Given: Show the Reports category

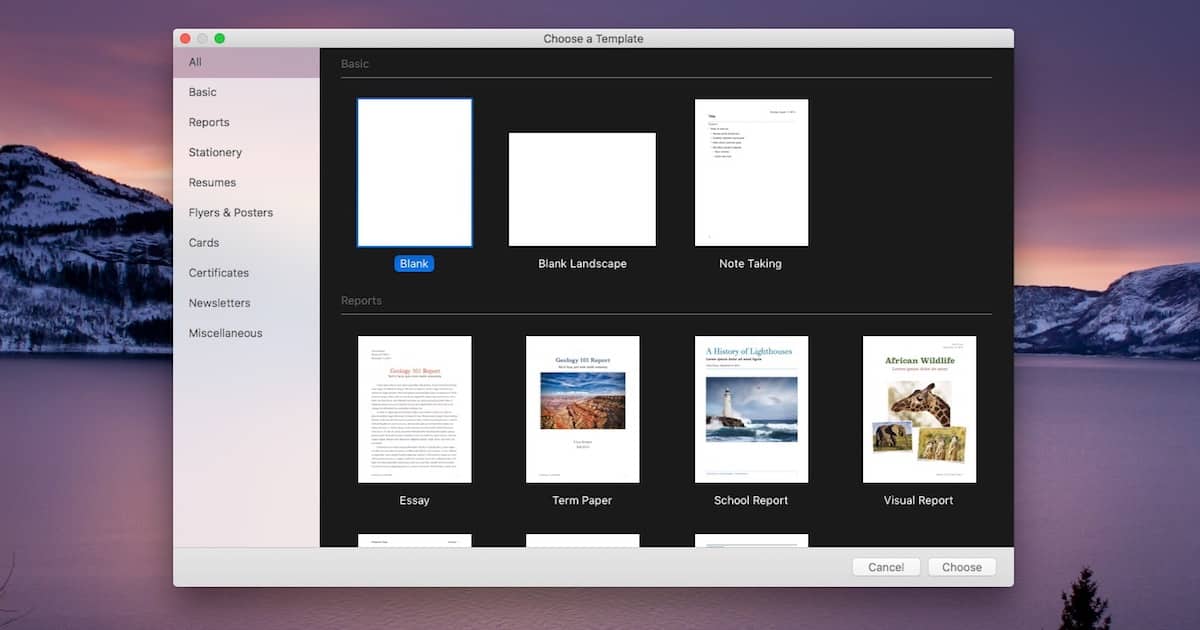Looking at the screenshot, I should point(209,122).
